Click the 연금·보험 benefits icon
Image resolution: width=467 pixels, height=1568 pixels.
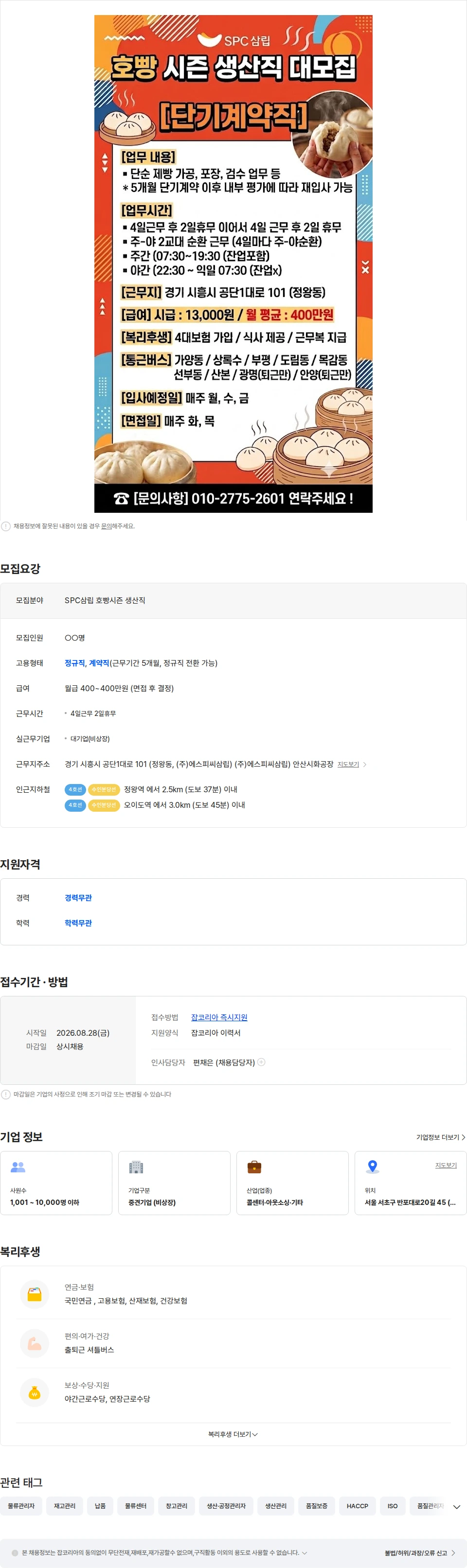pos(35,1294)
